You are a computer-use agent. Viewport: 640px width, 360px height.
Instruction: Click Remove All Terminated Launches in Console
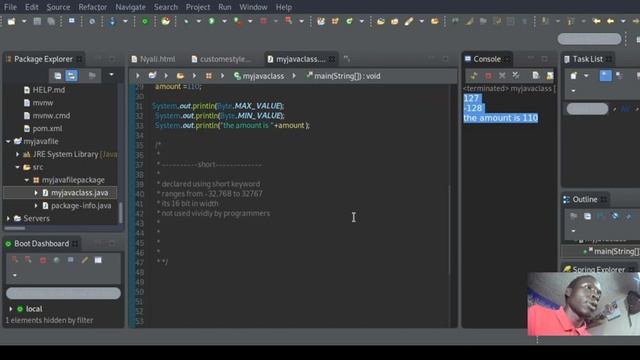pyautogui.click(x=516, y=76)
